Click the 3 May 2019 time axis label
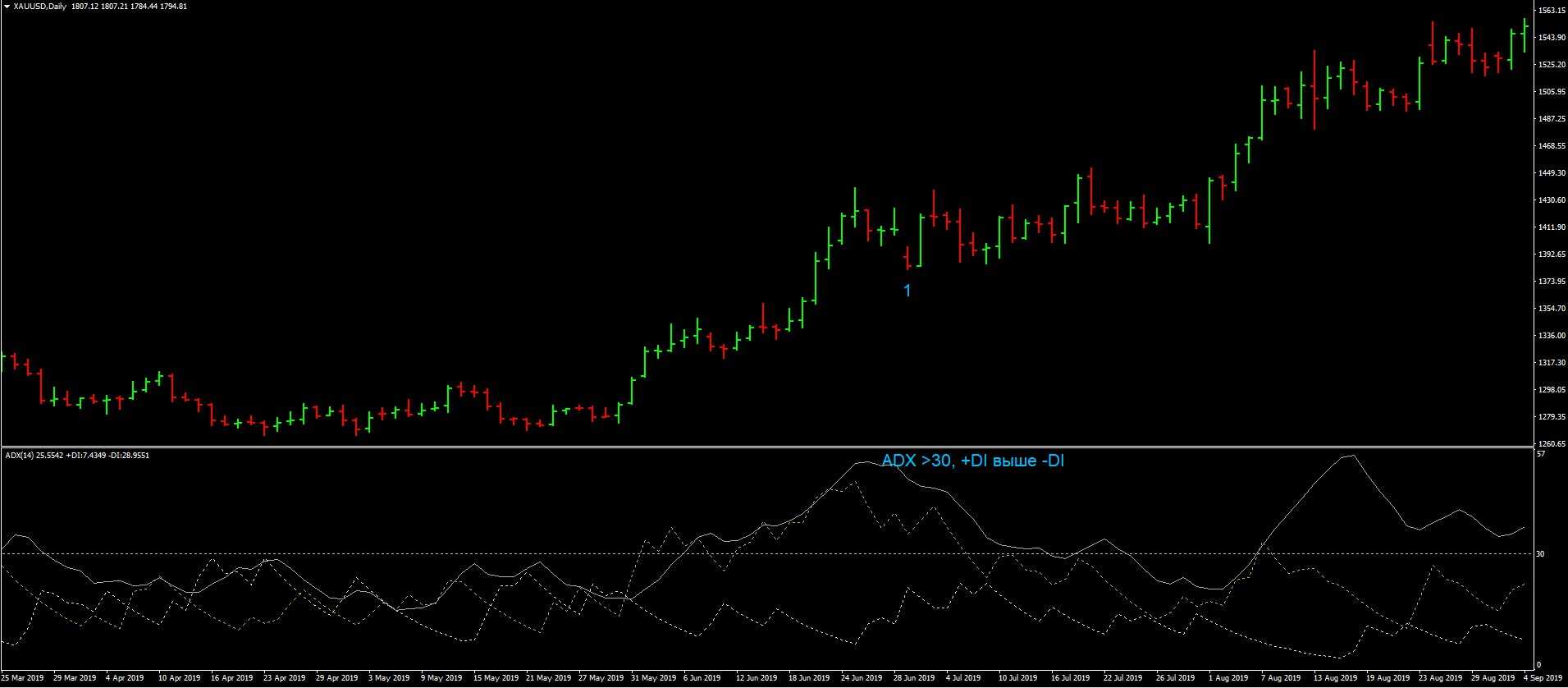This screenshot has height=688, width=1568. (388, 679)
